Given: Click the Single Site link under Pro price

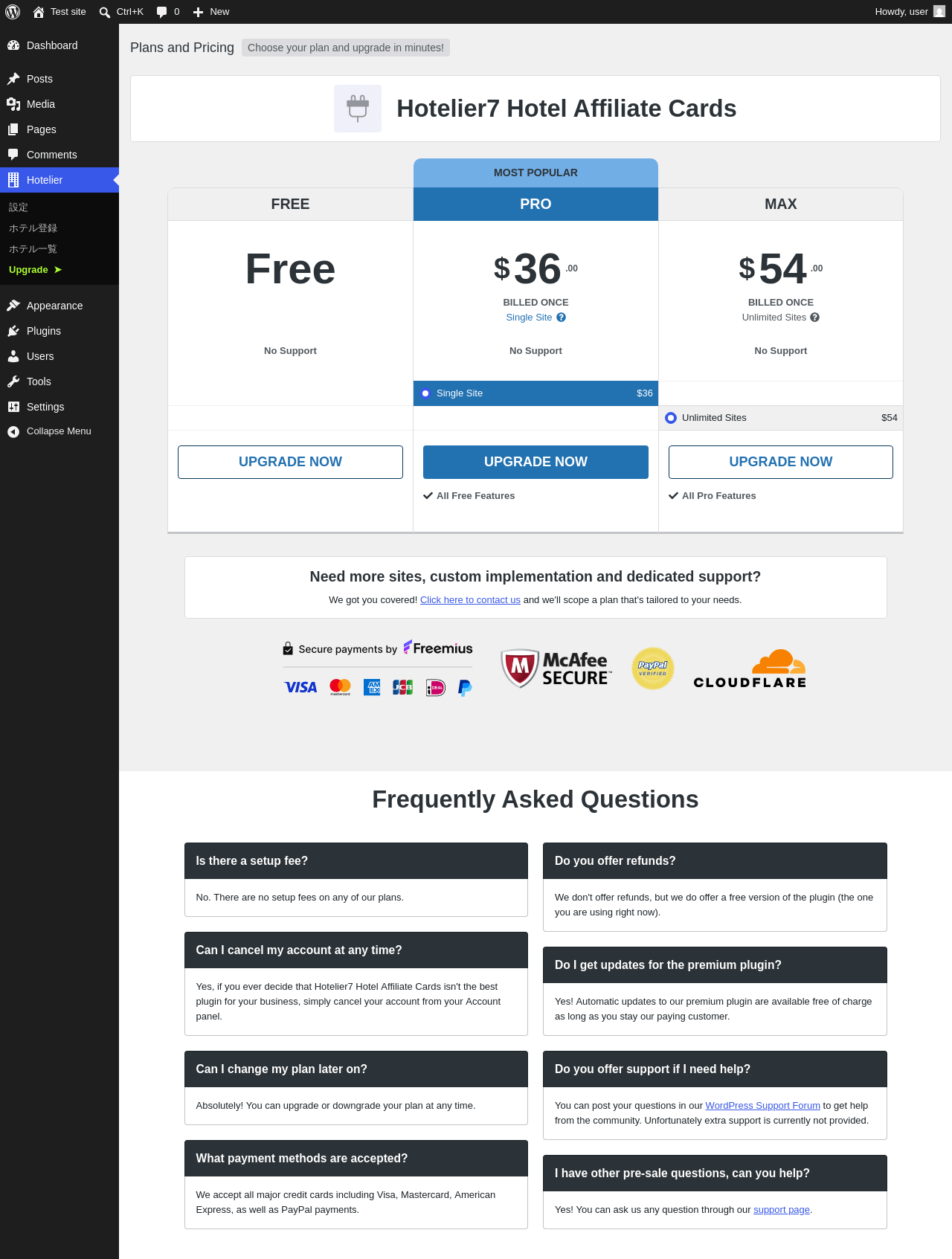Looking at the screenshot, I should tap(529, 318).
